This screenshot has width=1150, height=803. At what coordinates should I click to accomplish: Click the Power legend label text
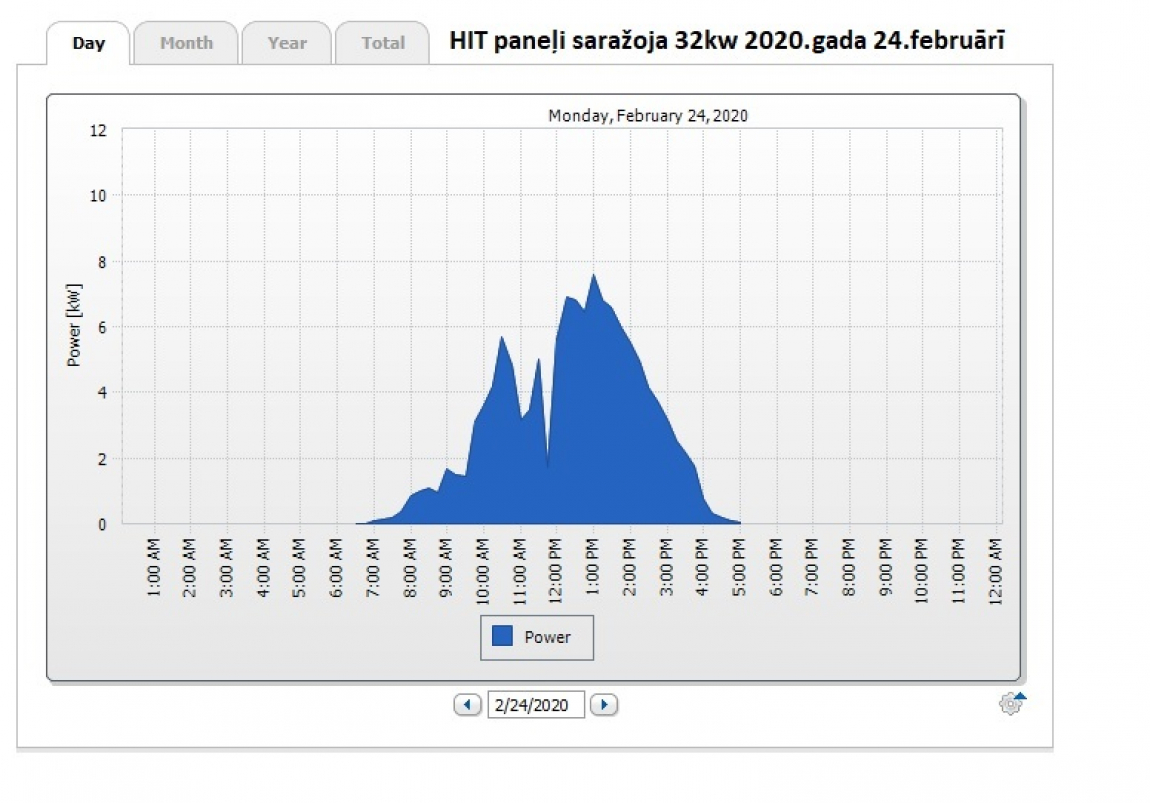point(548,637)
